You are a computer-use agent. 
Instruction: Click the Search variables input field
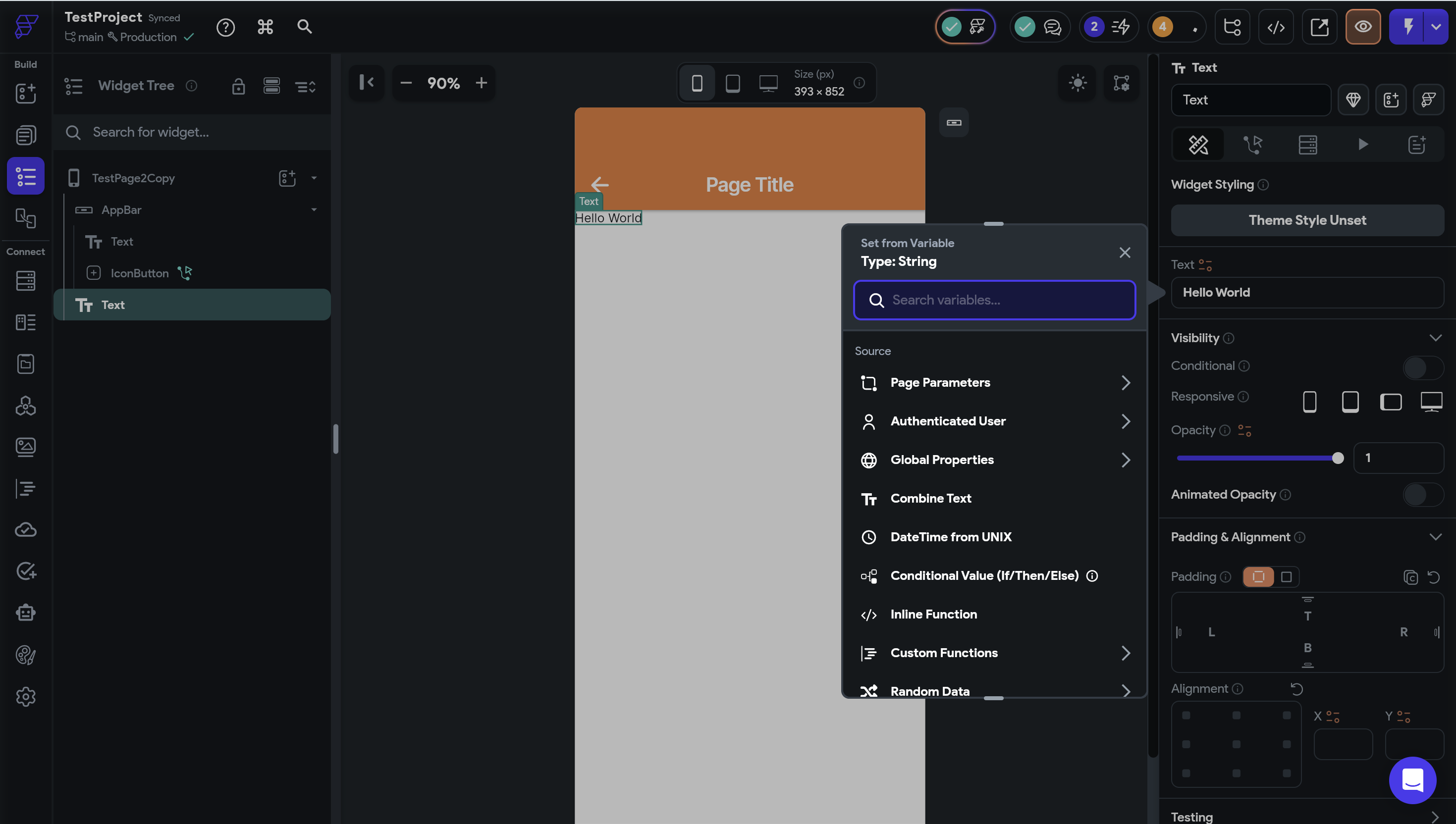click(1002, 300)
